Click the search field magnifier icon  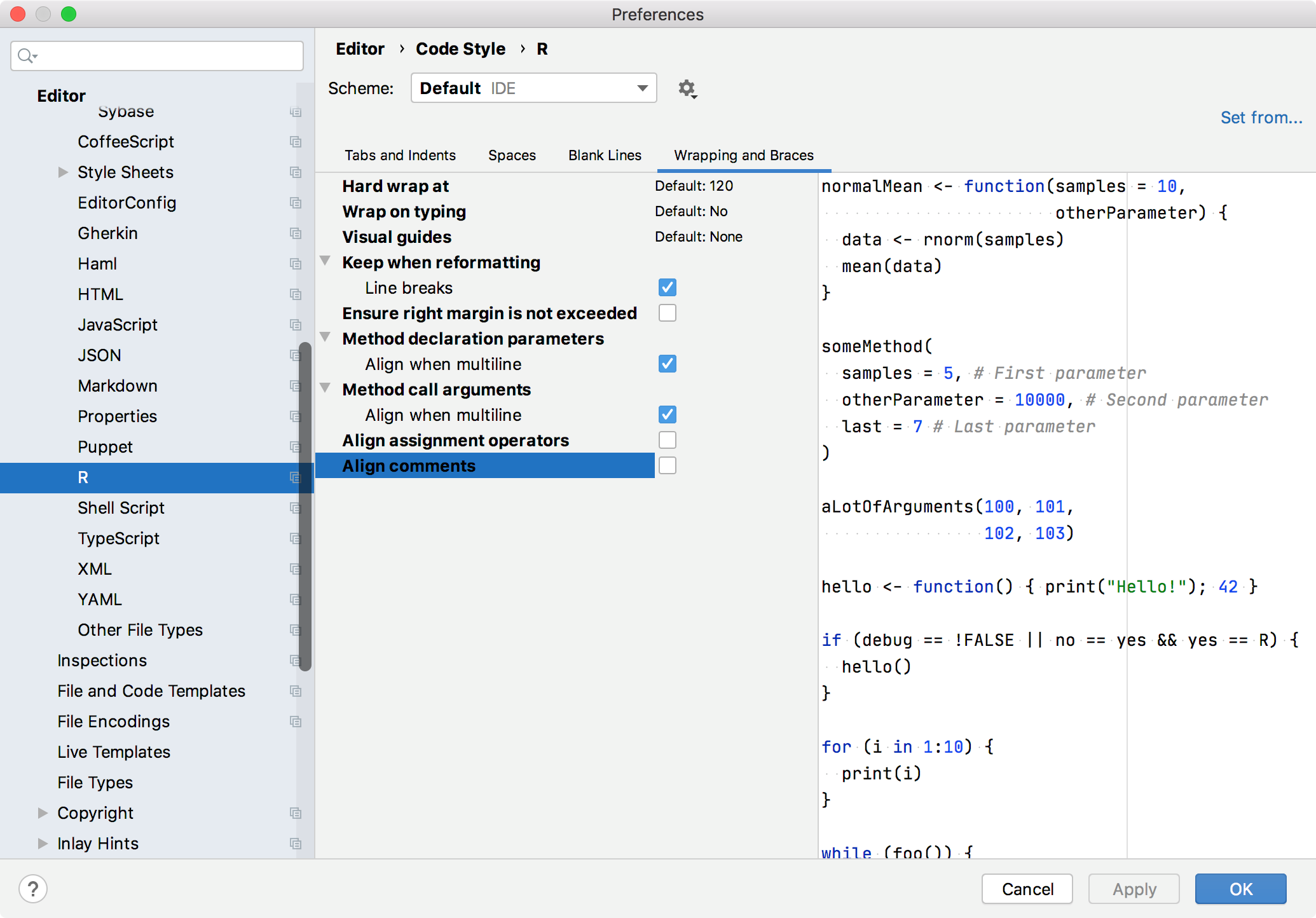pyautogui.click(x=27, y=56)
